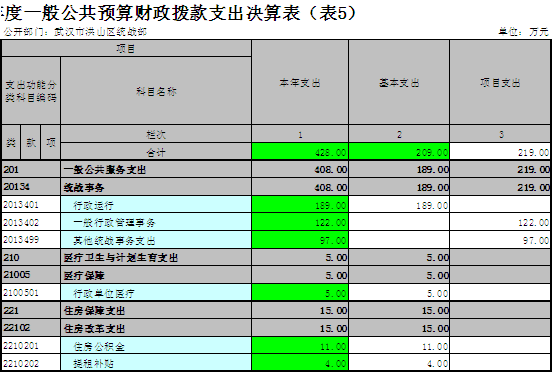This screenshot has width=553, height=373.
Task: Click the 行政运行 row name cell
Action: click(156, 205)
